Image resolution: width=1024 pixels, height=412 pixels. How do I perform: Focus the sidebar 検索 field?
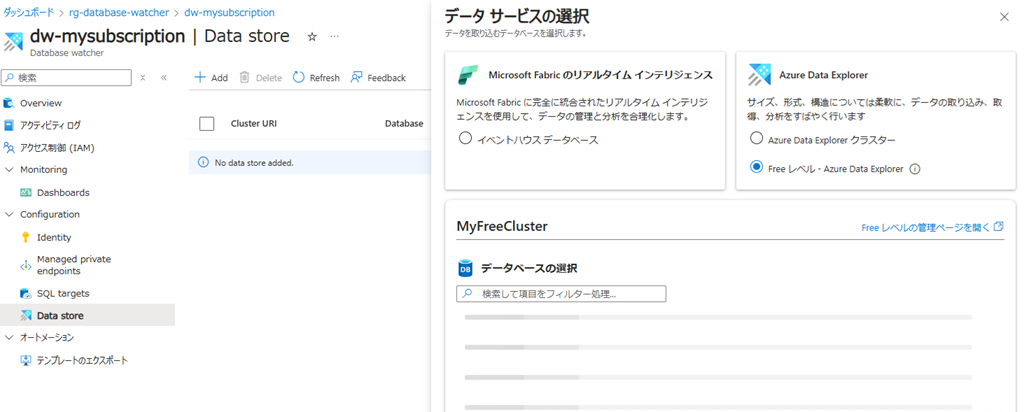point(67,78)
